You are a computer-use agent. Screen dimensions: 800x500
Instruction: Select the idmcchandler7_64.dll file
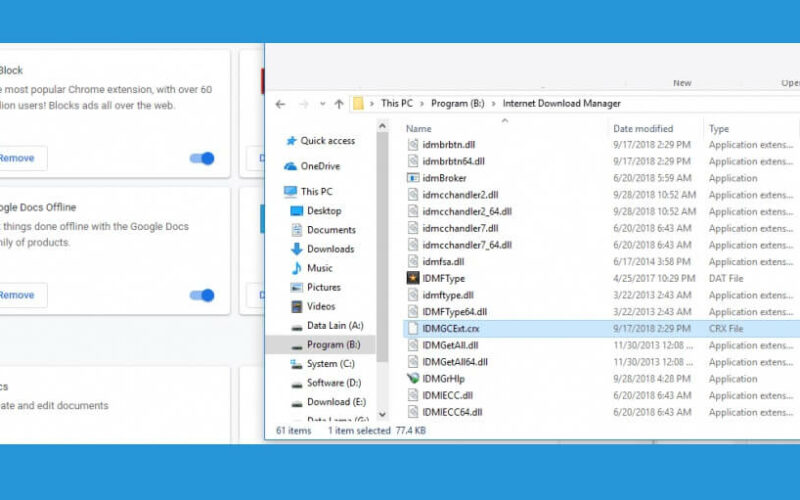tap(467, 245)
